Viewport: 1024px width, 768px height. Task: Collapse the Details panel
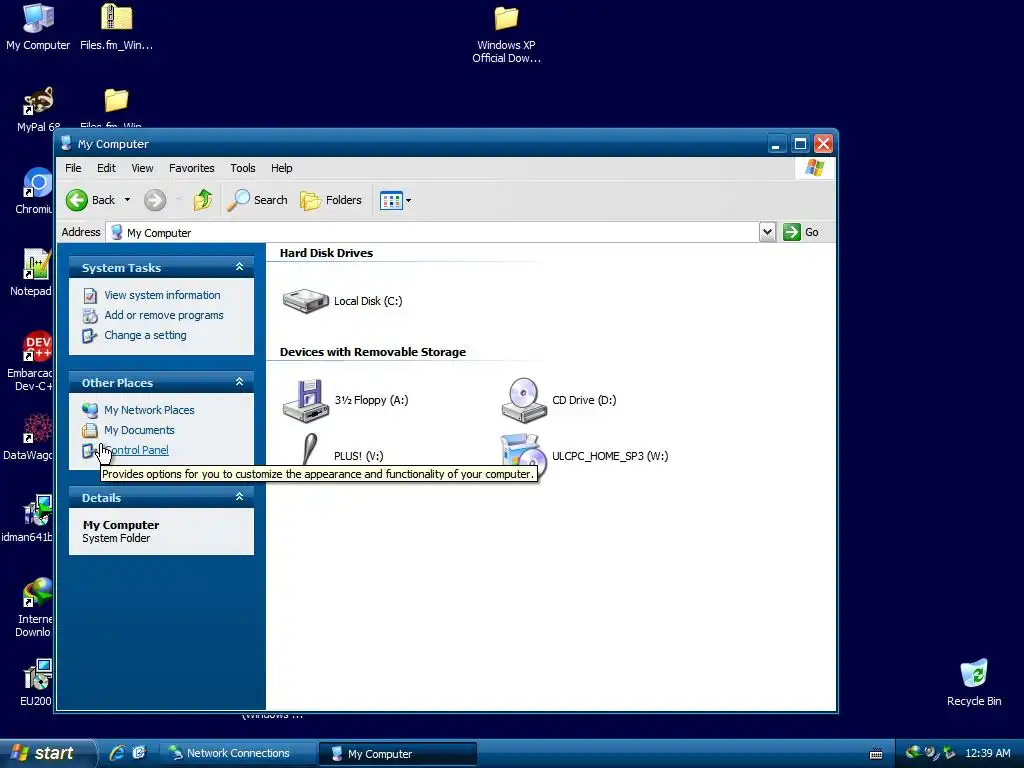240,497
